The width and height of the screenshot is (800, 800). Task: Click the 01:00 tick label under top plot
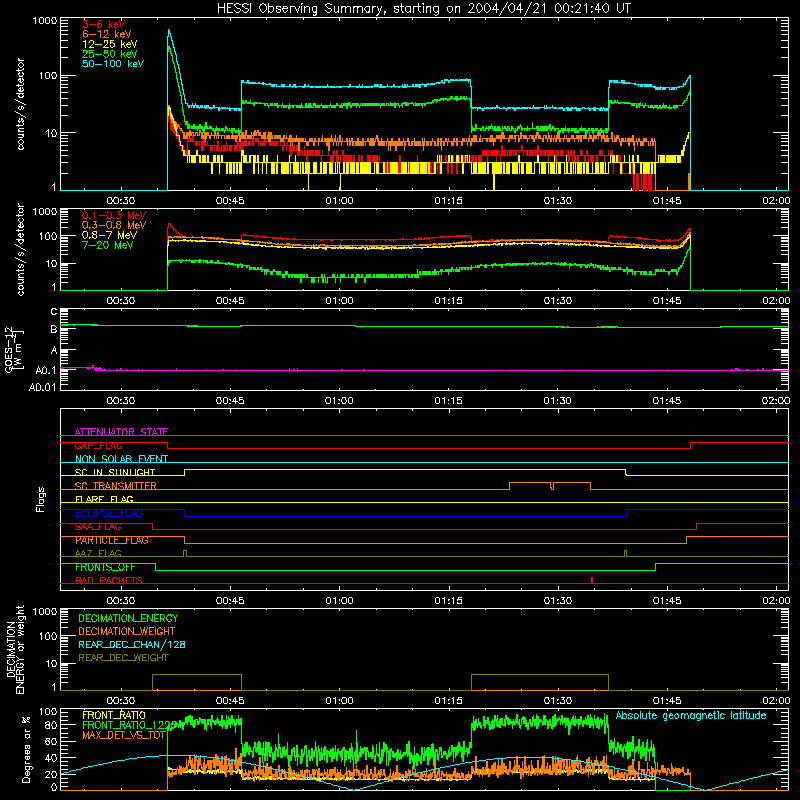339,201
